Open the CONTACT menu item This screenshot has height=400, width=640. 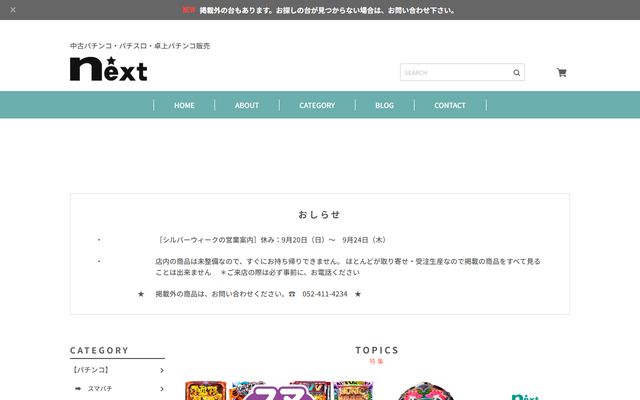point(450,105)
